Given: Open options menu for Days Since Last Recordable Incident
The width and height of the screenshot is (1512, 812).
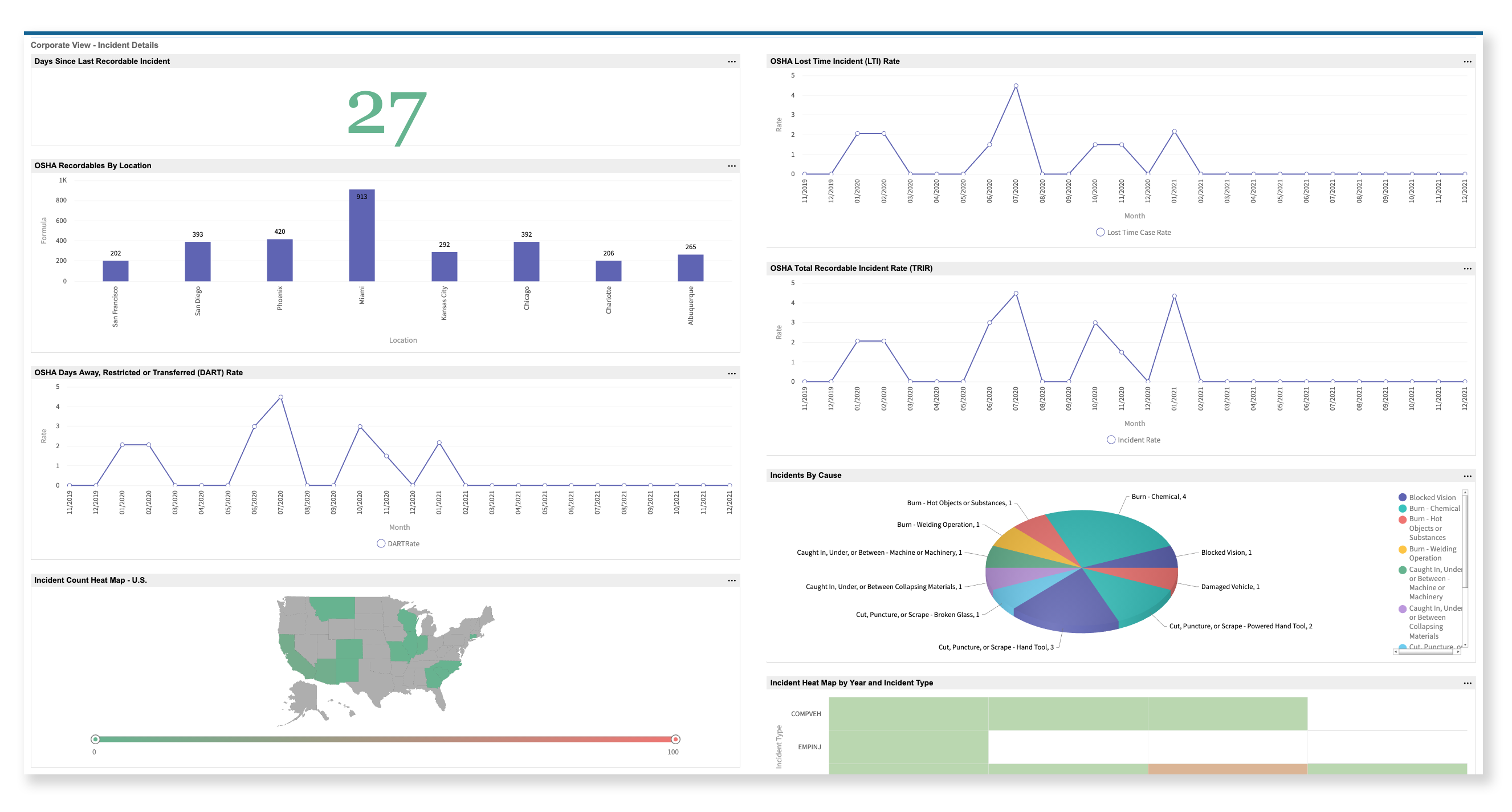Looking at the screenshot, I should (x=732, y=61).
